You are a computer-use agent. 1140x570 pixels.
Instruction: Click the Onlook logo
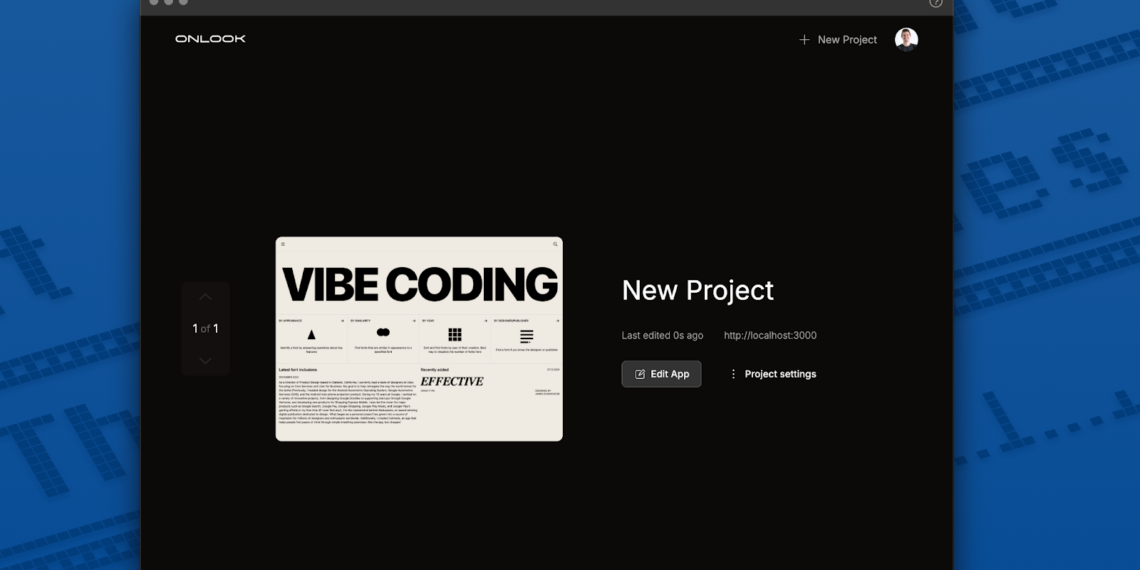(x=210, y=39)
